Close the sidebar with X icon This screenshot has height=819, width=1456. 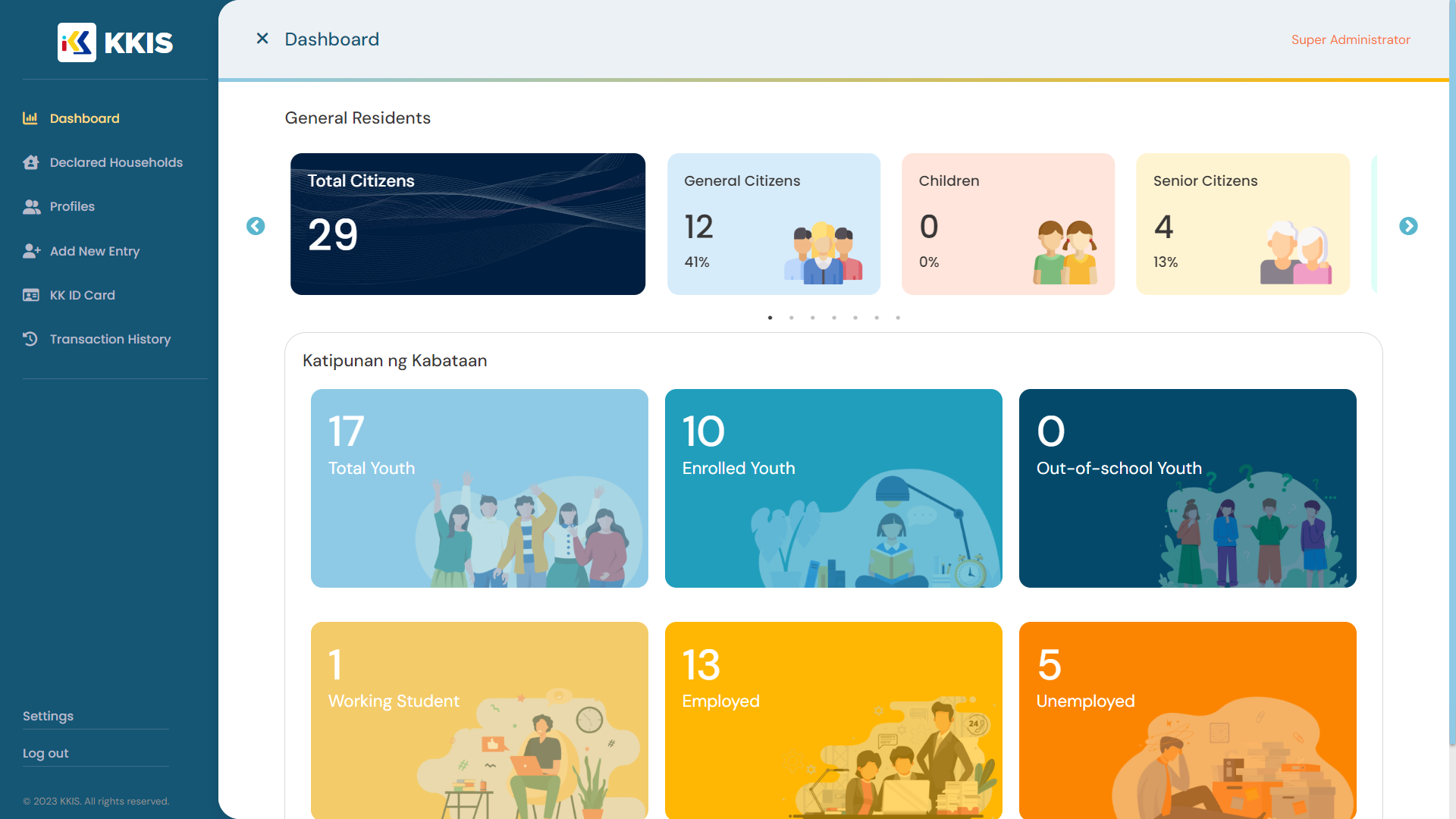click(x=262, y=39)
